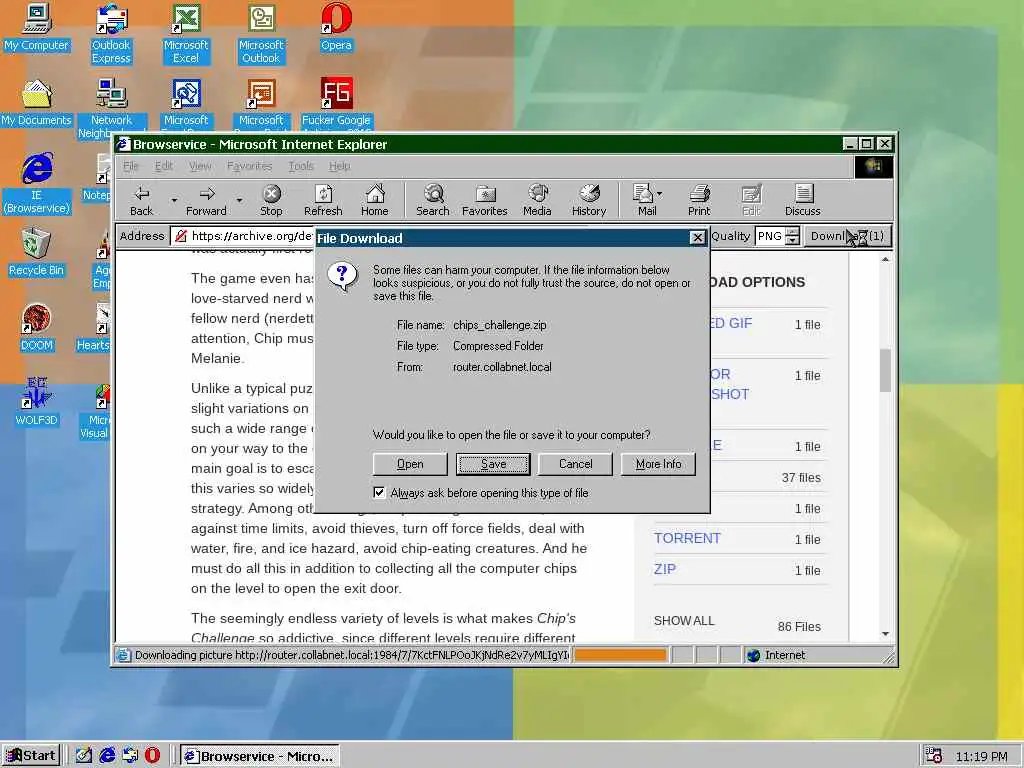Click the Back toolbar icon
The image size is (1024, 768).
coord(142,200)
